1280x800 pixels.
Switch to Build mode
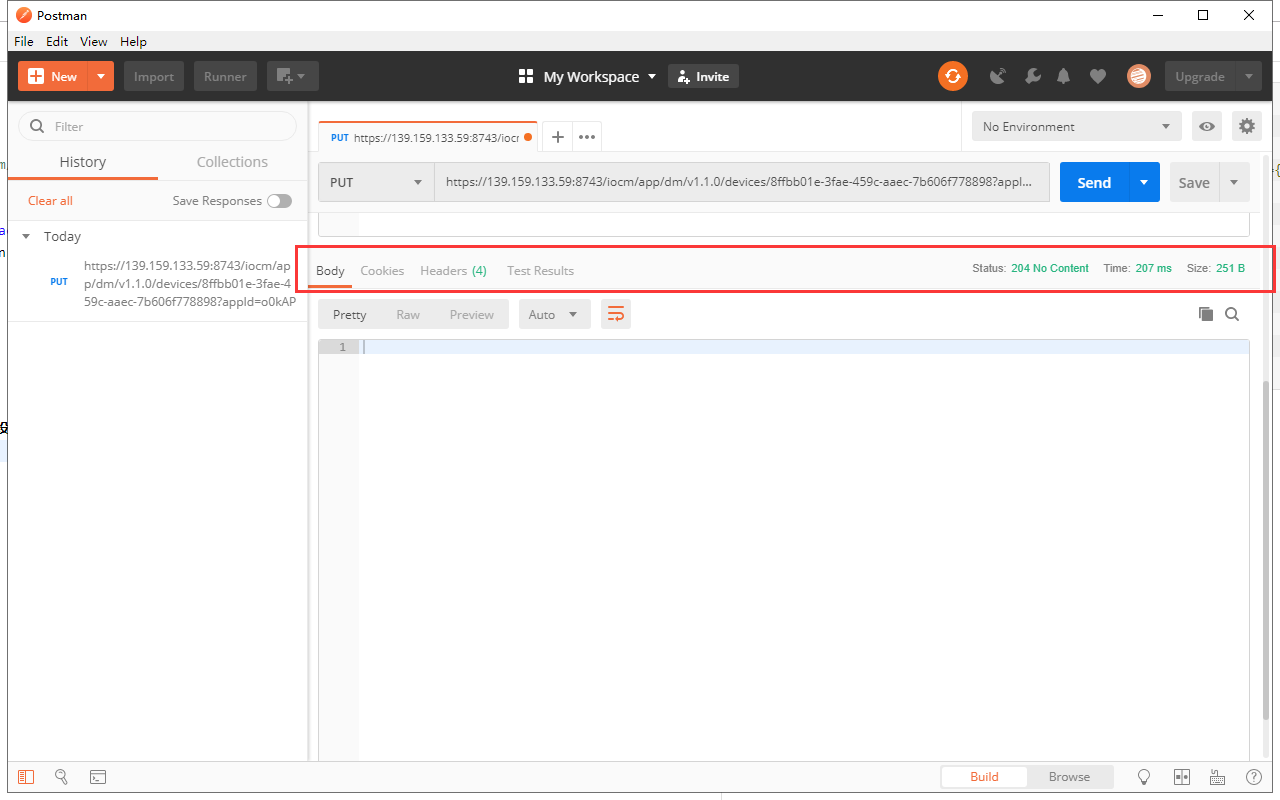(984, 777)
